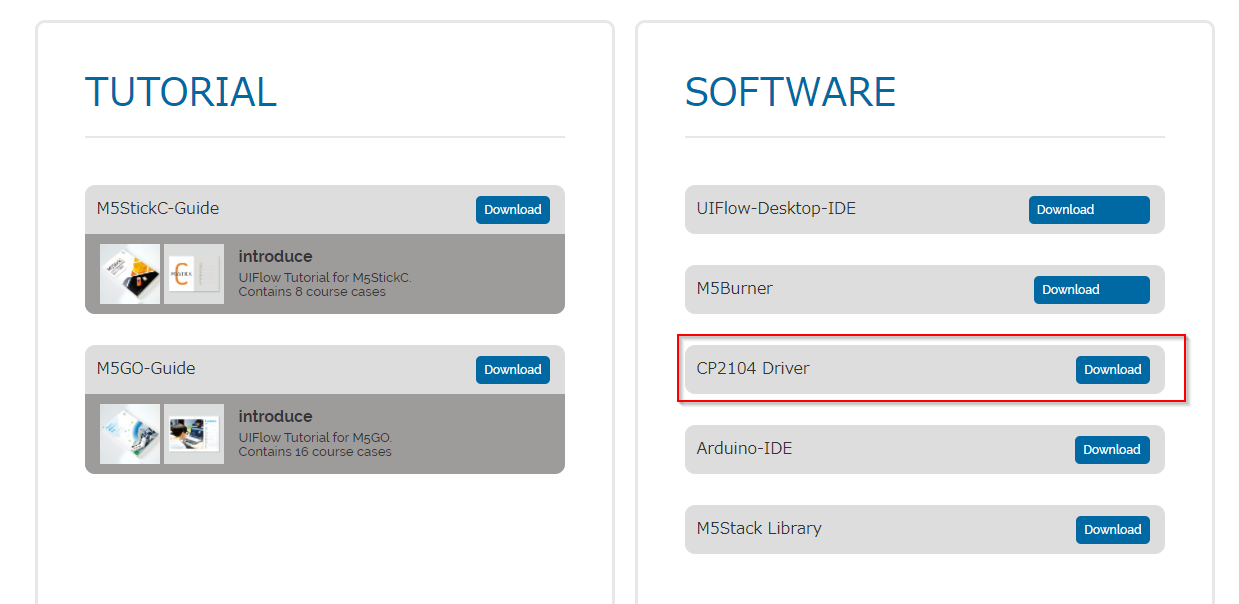Download the M5Burner tool
This screenshot has width=1239, height=604.
point(1092,290)
